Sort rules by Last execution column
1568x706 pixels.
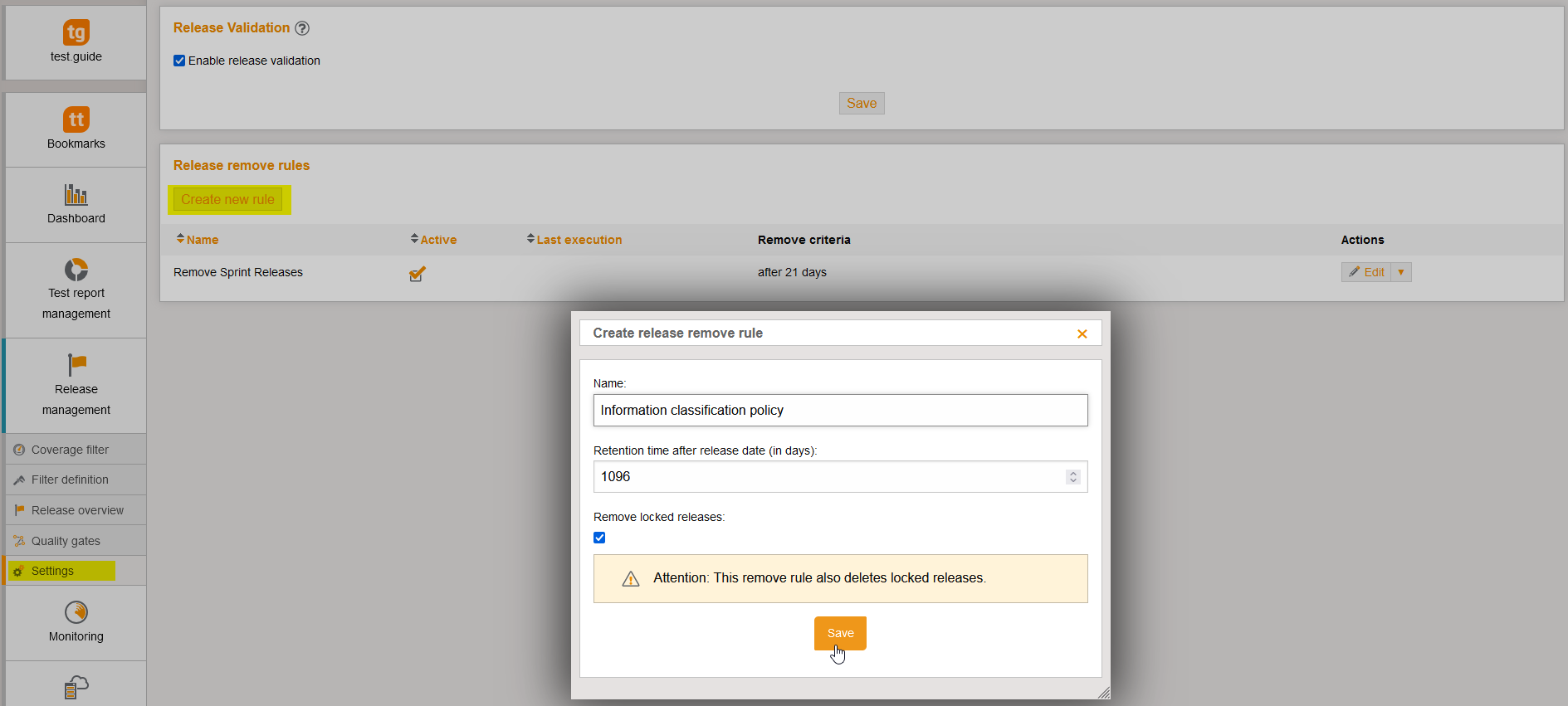(x=574, y=240)
